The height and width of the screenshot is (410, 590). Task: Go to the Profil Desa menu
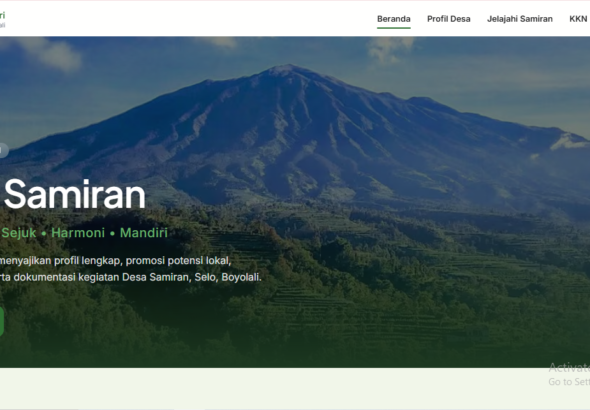coord(449,19)
